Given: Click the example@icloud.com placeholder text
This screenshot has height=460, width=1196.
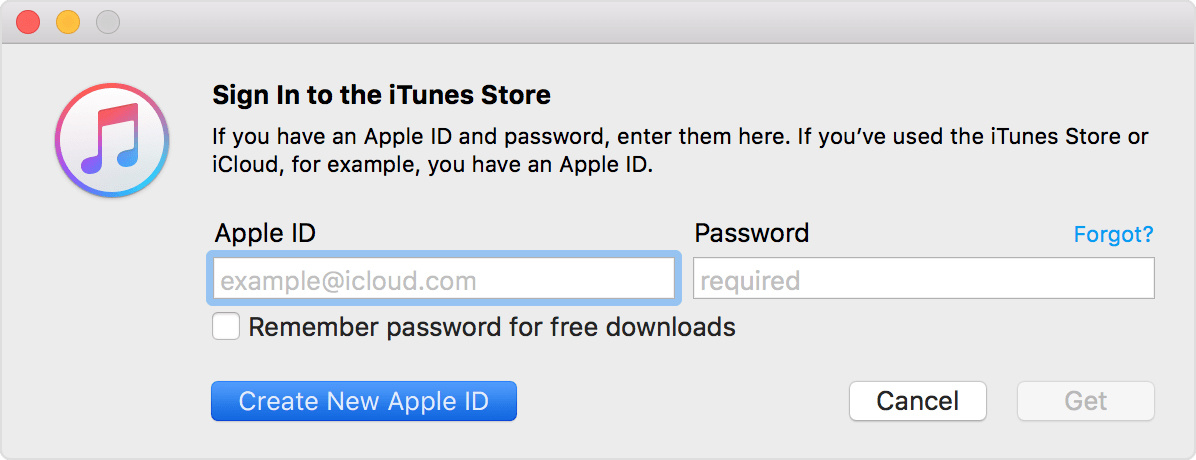Looking at the screenshot, I should [x=349, y=281].
